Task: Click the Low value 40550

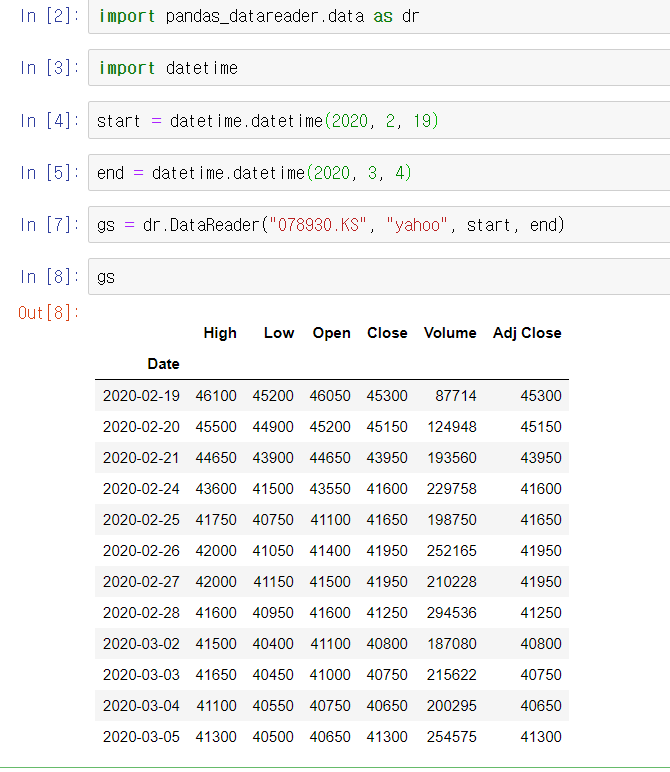Action: [273, 706]
